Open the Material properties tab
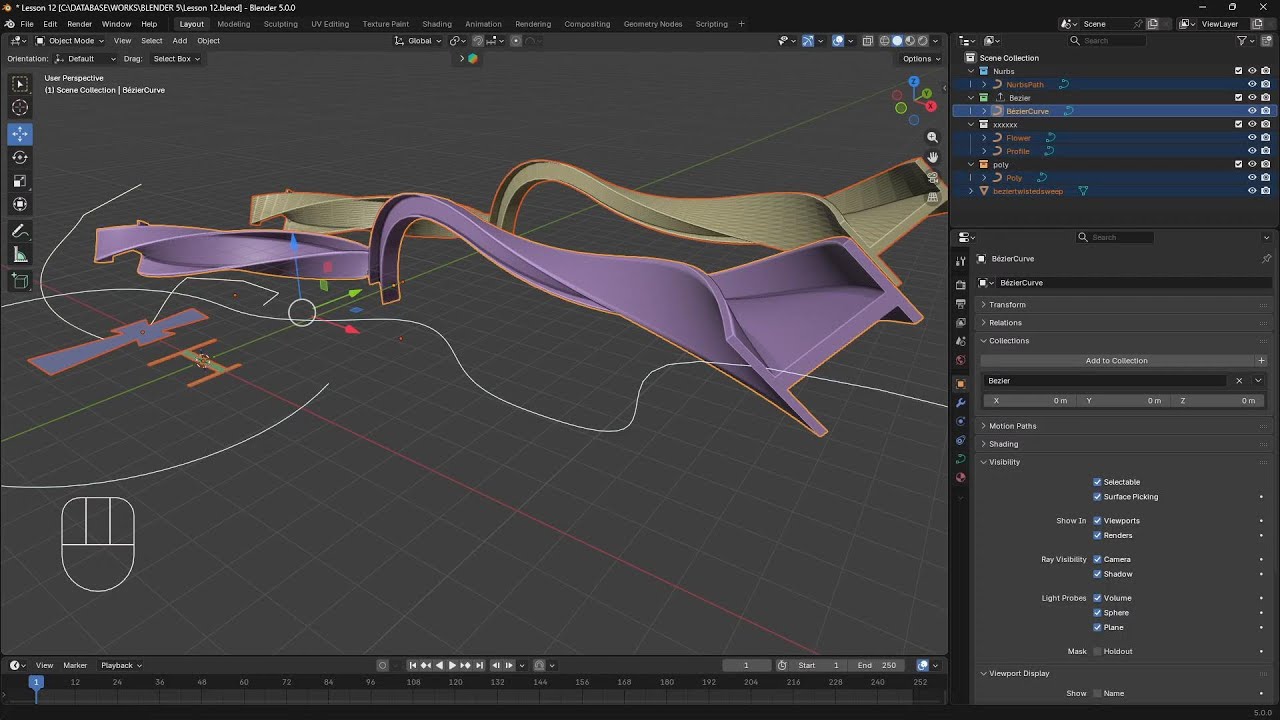 [961, 478]
